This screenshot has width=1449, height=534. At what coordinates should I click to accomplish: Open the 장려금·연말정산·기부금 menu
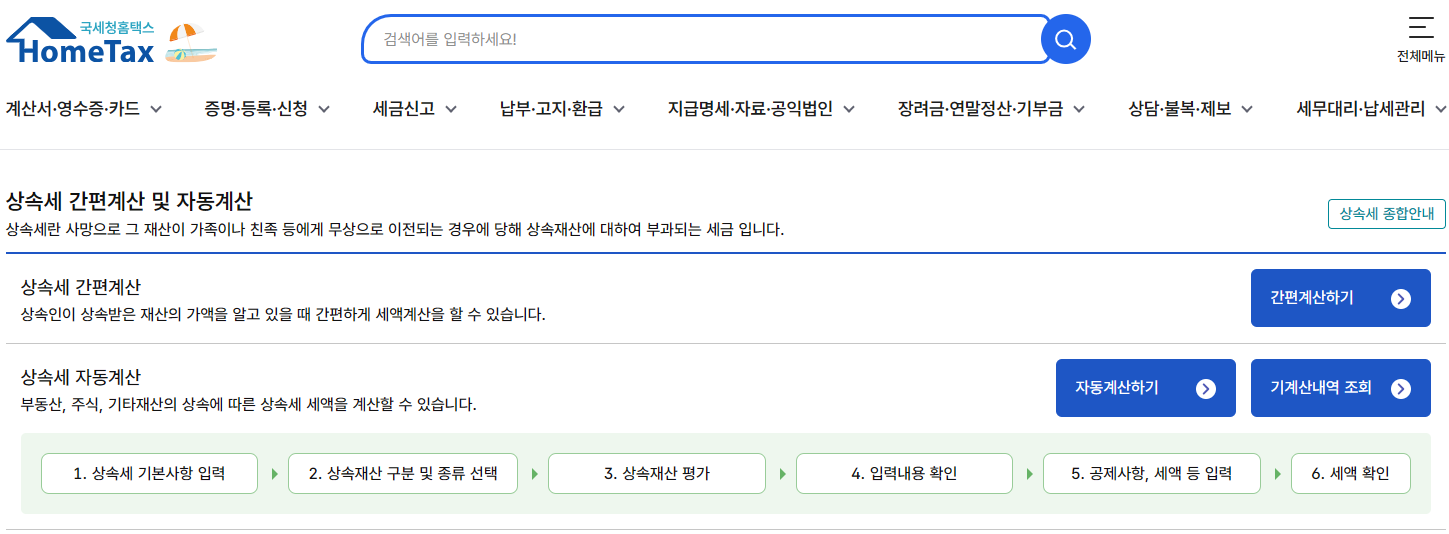tap(980, 109)
